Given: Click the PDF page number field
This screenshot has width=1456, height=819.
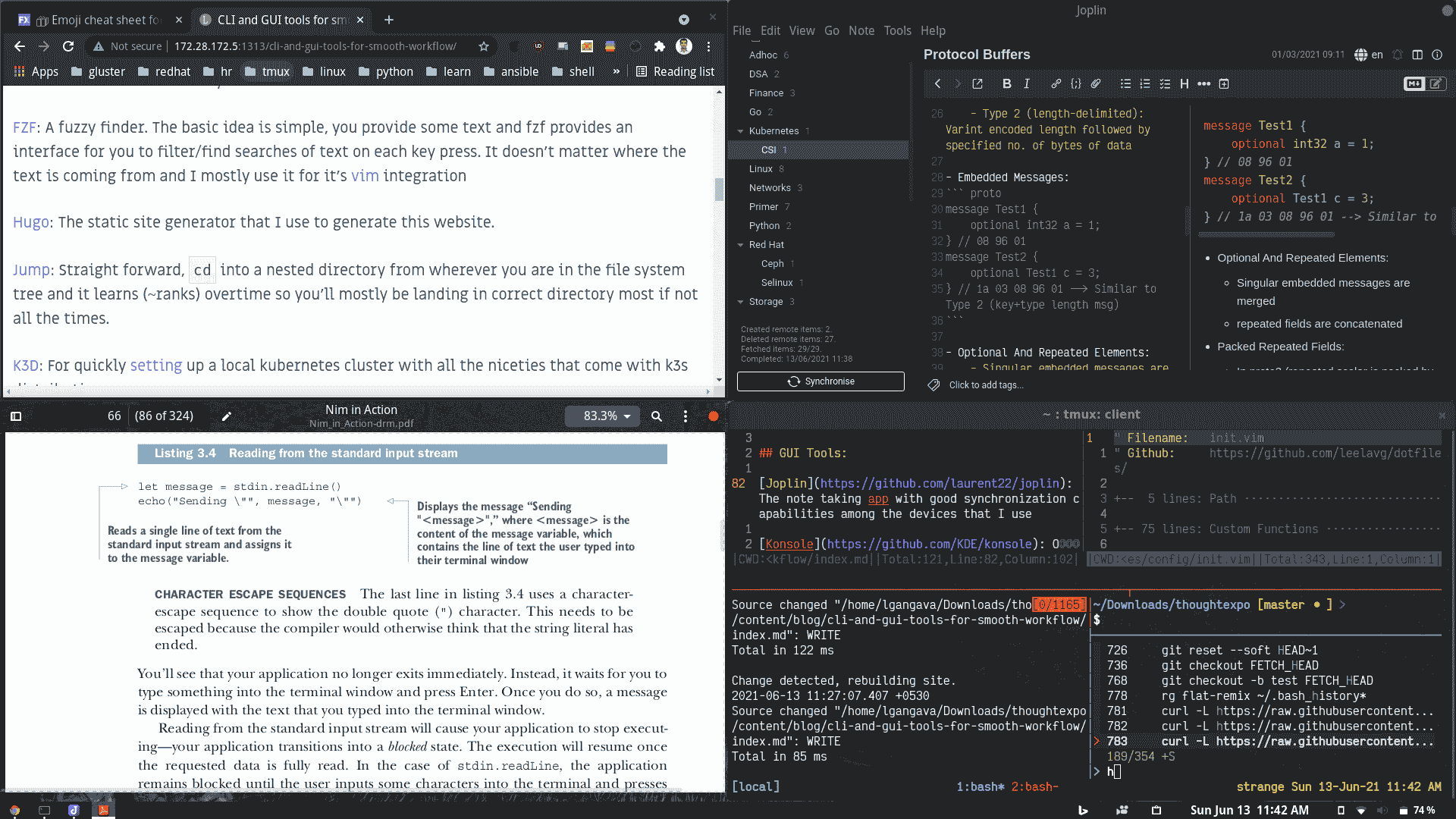Looking at the screenshot, I should click(114, 416).
